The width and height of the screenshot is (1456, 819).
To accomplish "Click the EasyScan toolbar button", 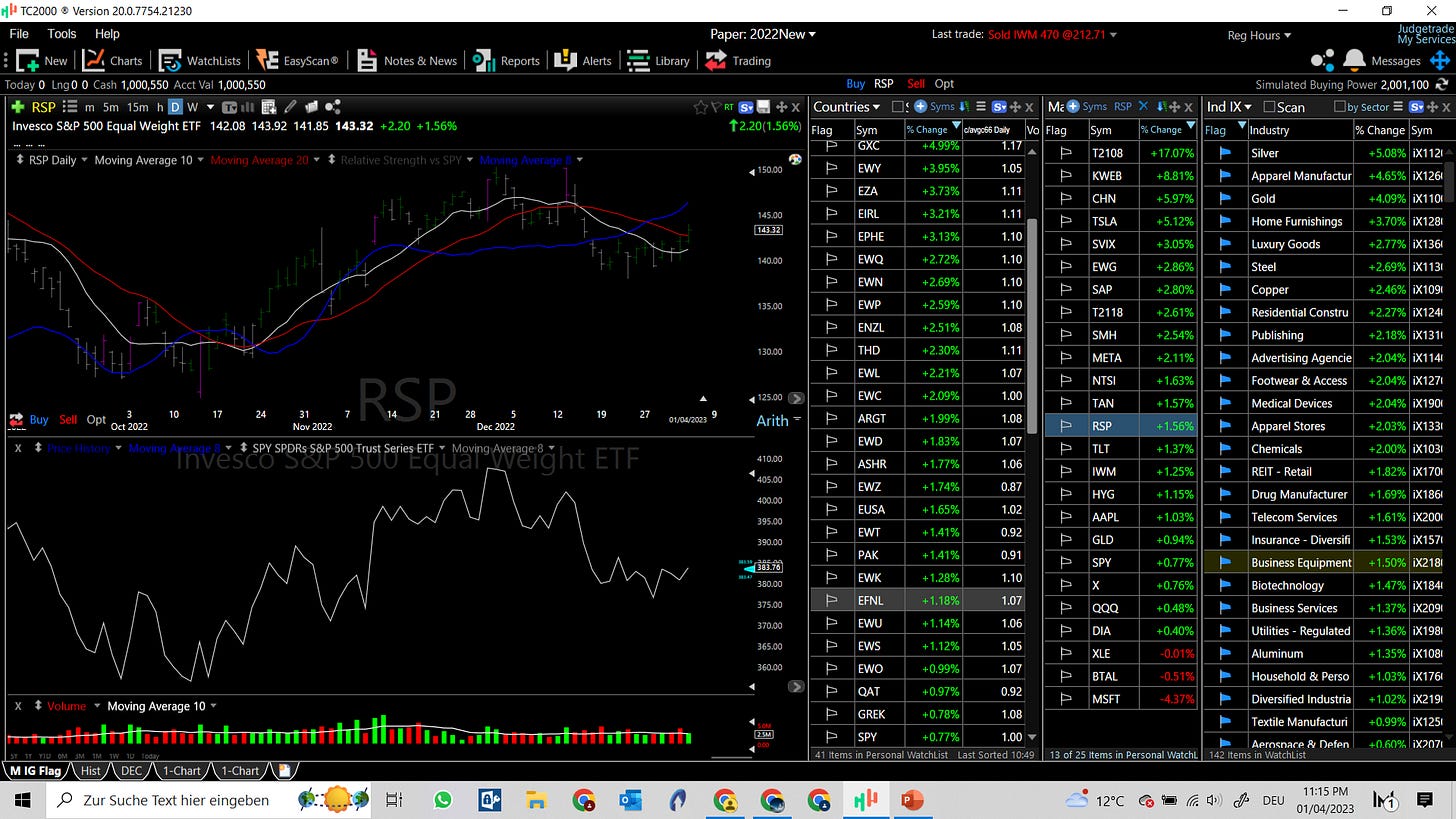I will 297,60.
